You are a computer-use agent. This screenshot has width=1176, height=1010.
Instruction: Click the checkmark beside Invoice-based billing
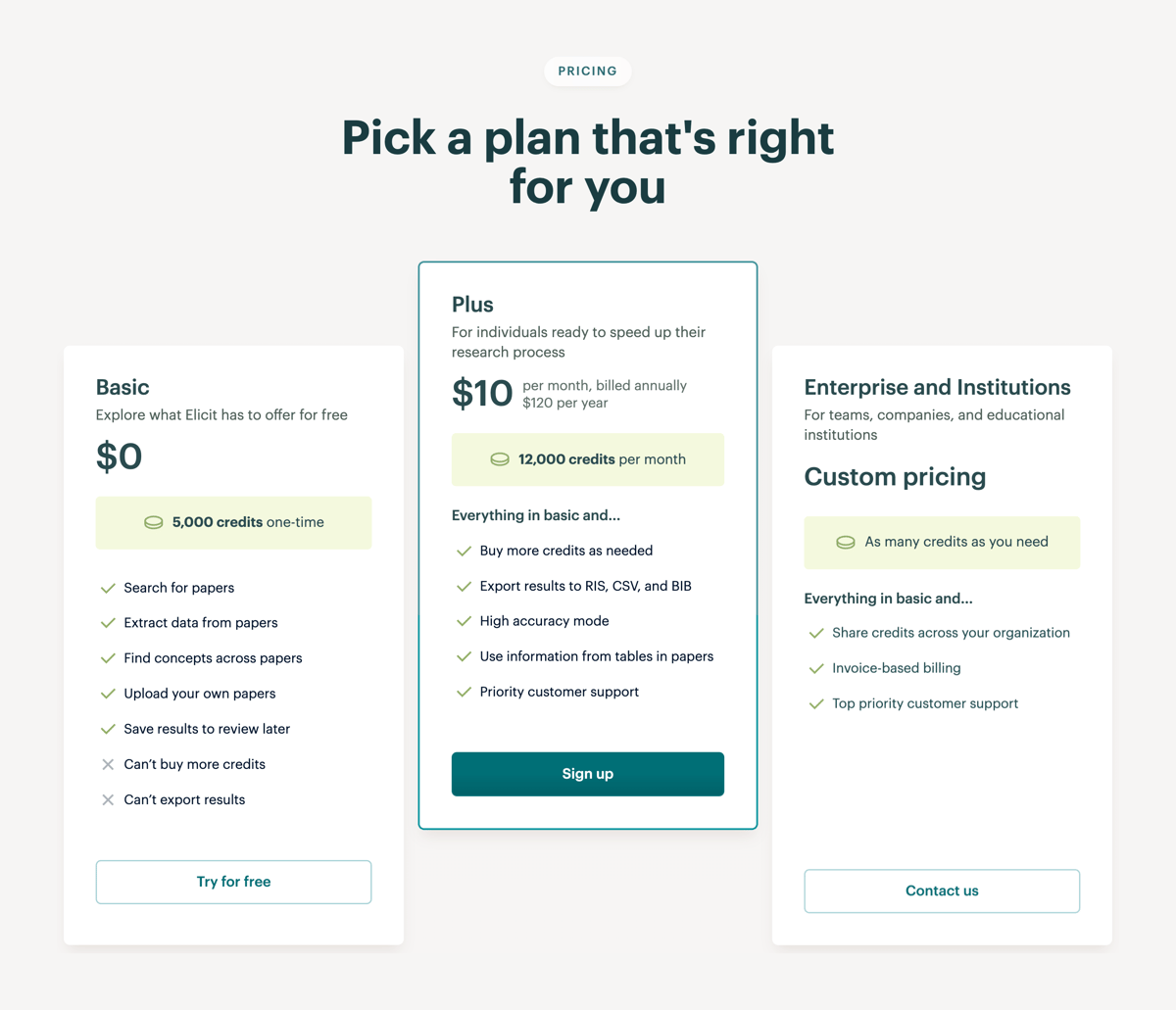click(x=815, y=668)
